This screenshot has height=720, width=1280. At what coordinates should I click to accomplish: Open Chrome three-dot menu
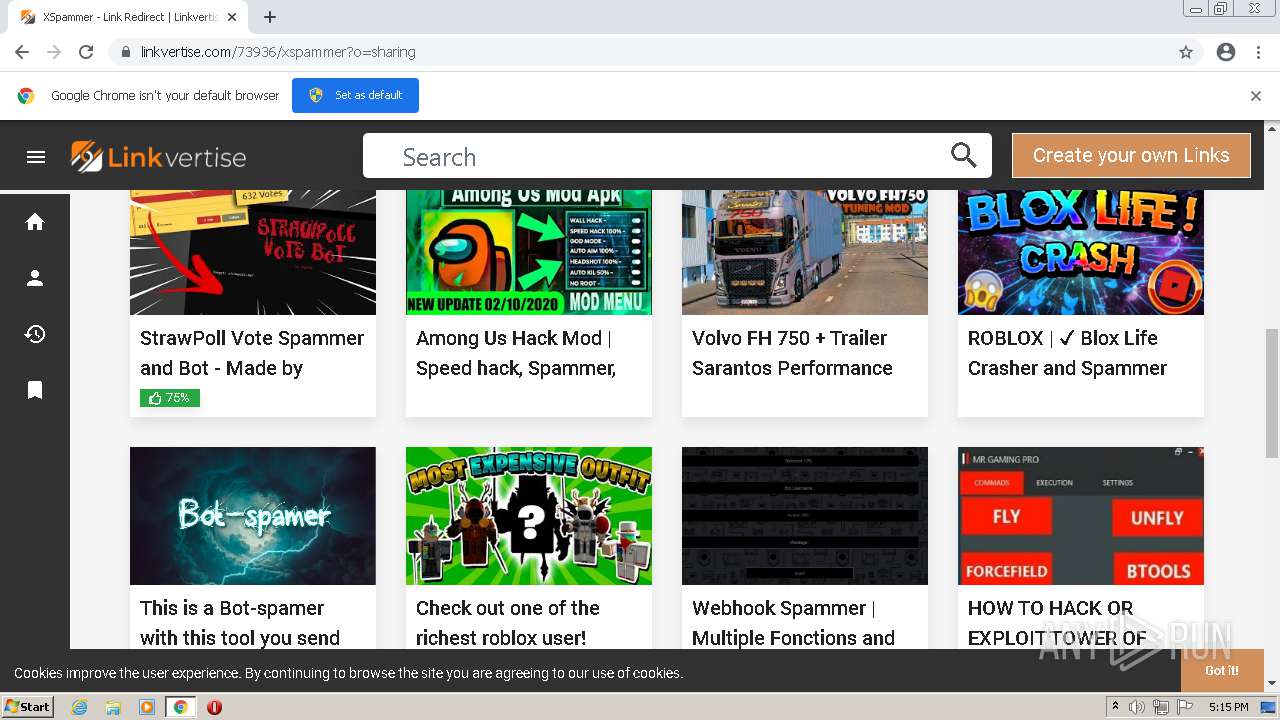pos(1258,52)
